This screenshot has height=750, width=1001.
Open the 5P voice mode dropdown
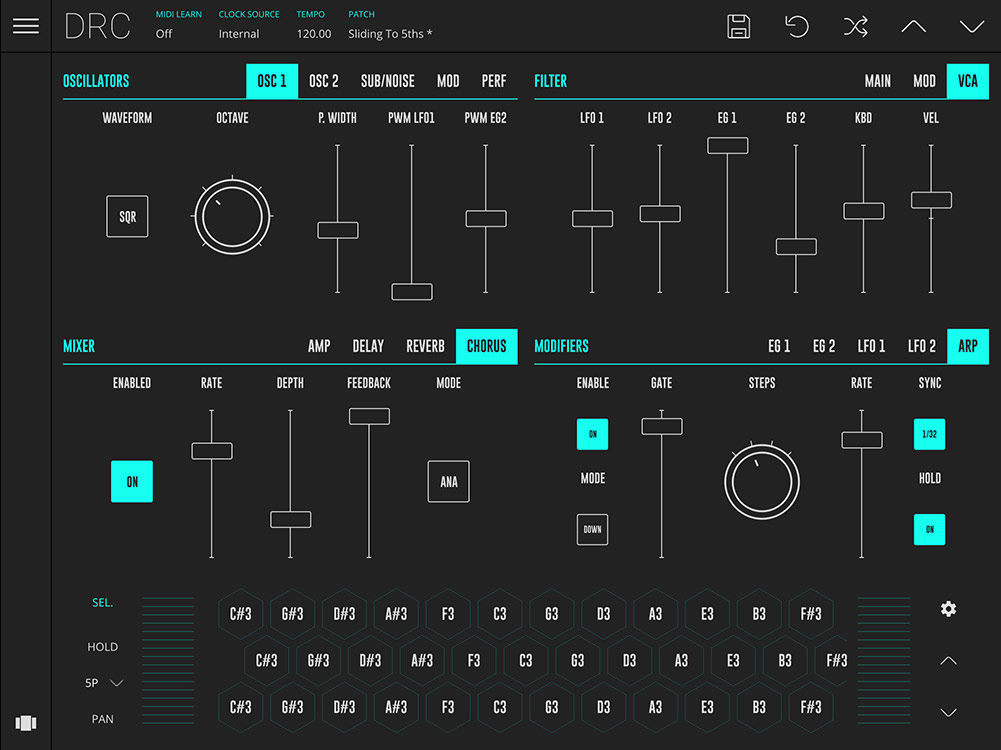[103, 682]
